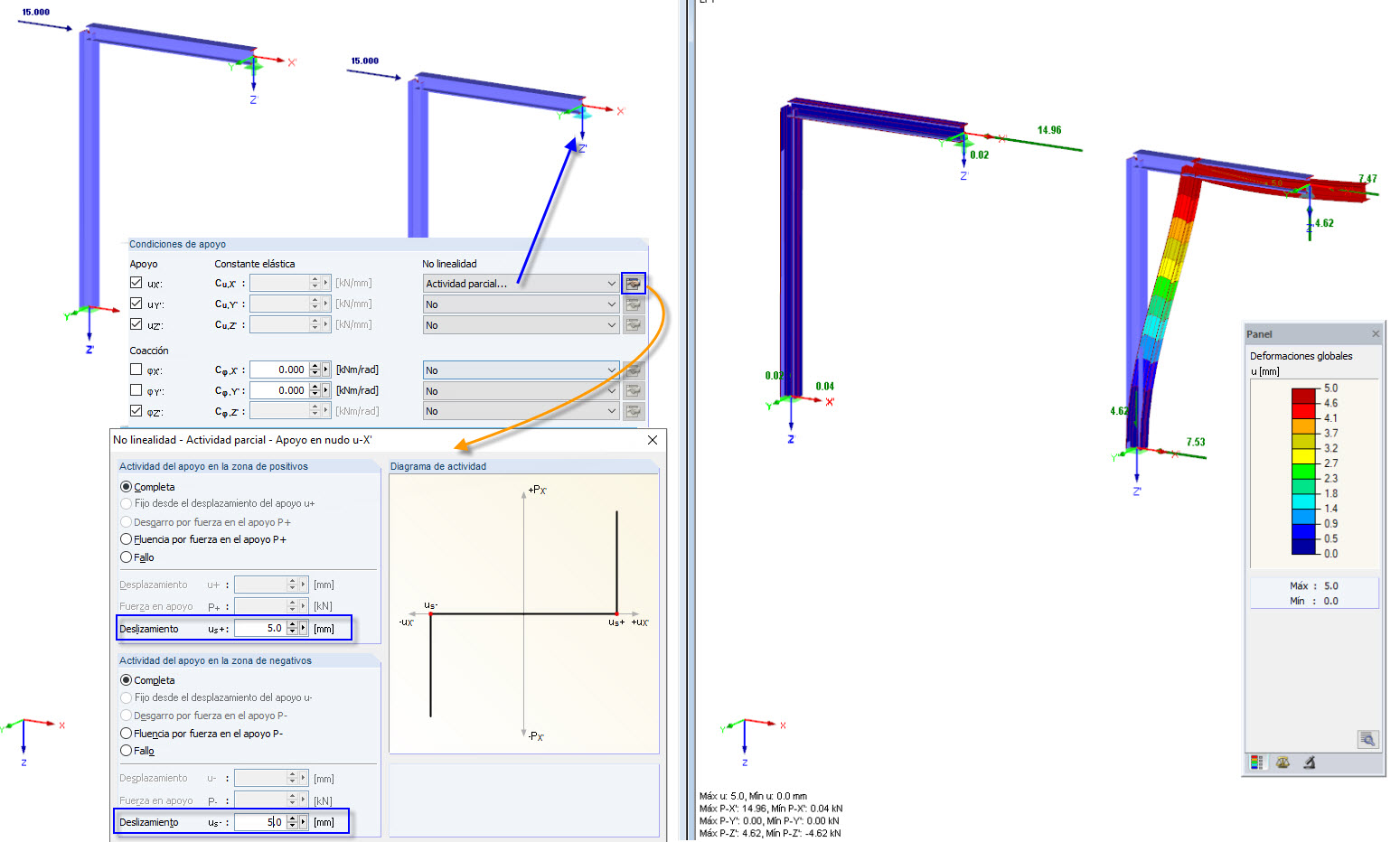1400x842 pixels.
Task: Toggle the φZ' restraint checkbox
Action: pos(136,411)
